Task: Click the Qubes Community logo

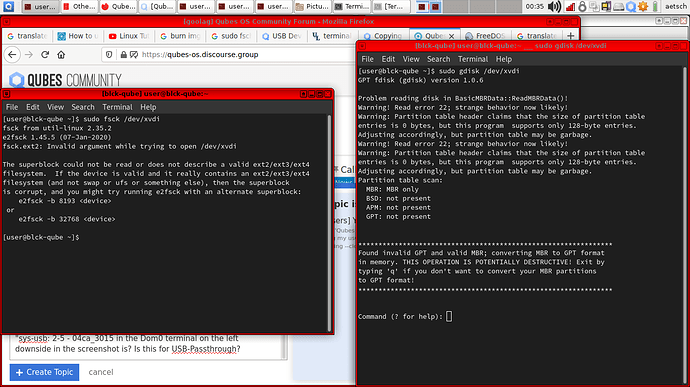Action: [x=65, y=80]
